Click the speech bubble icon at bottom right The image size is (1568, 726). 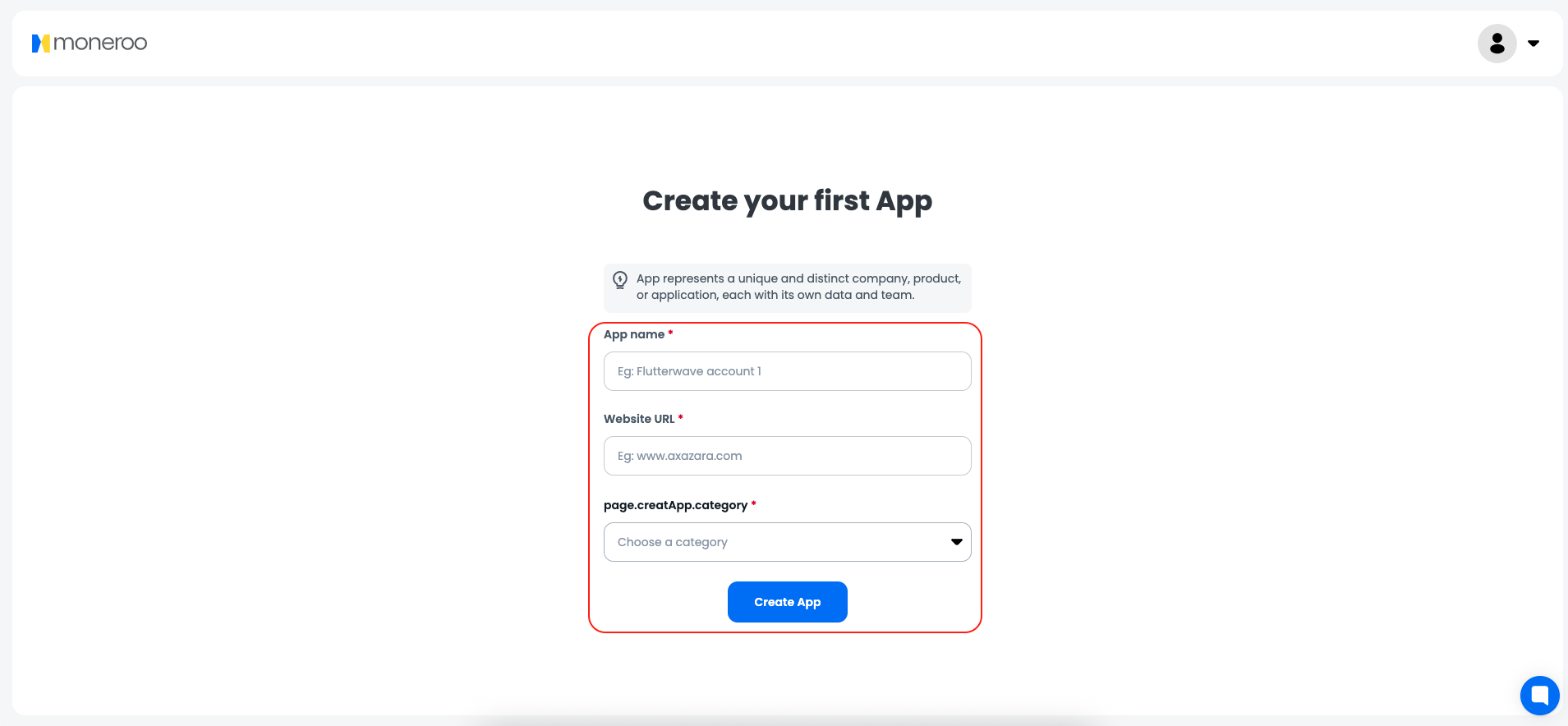[x=1540, y=695]
